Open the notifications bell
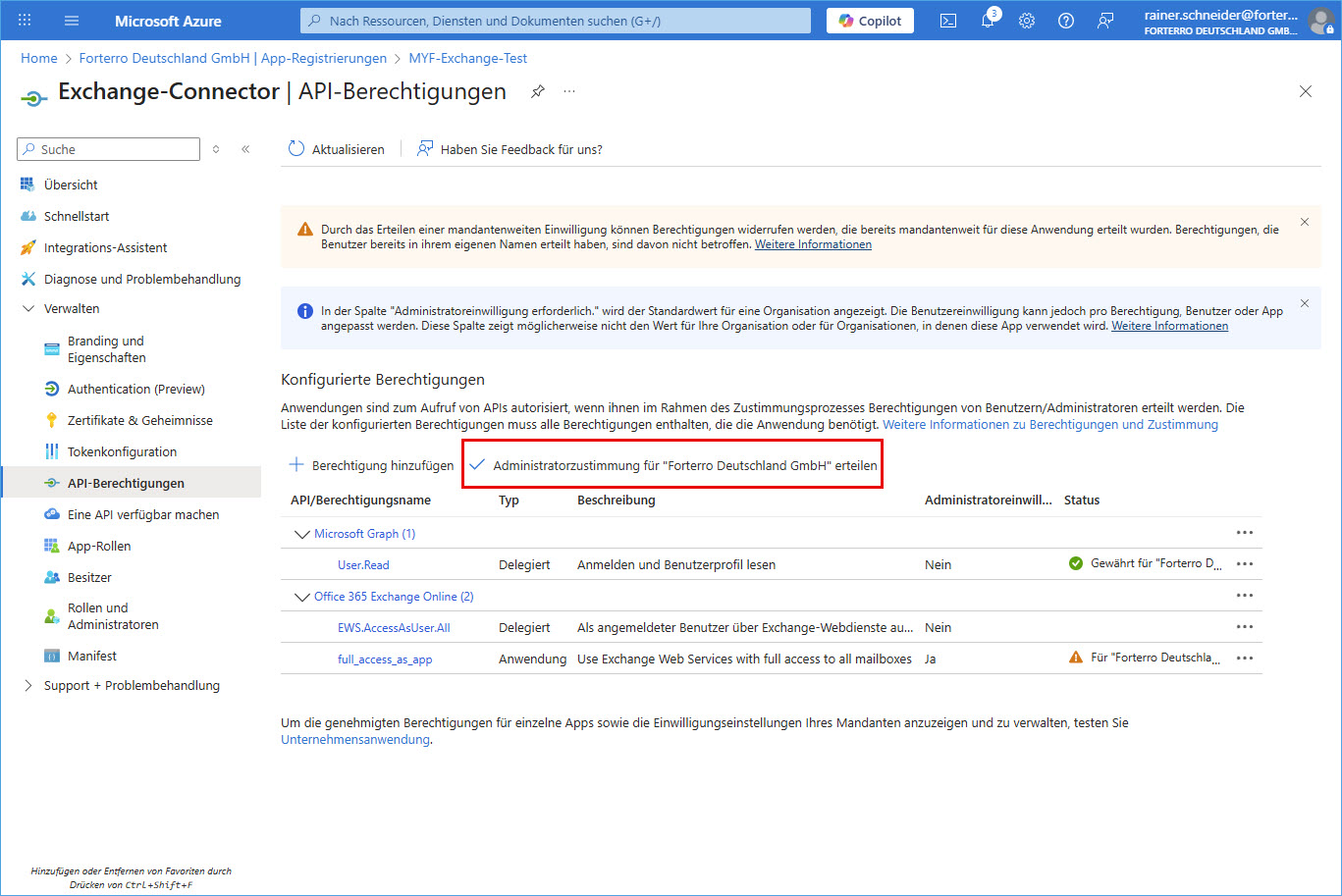 tap(989, 21)
